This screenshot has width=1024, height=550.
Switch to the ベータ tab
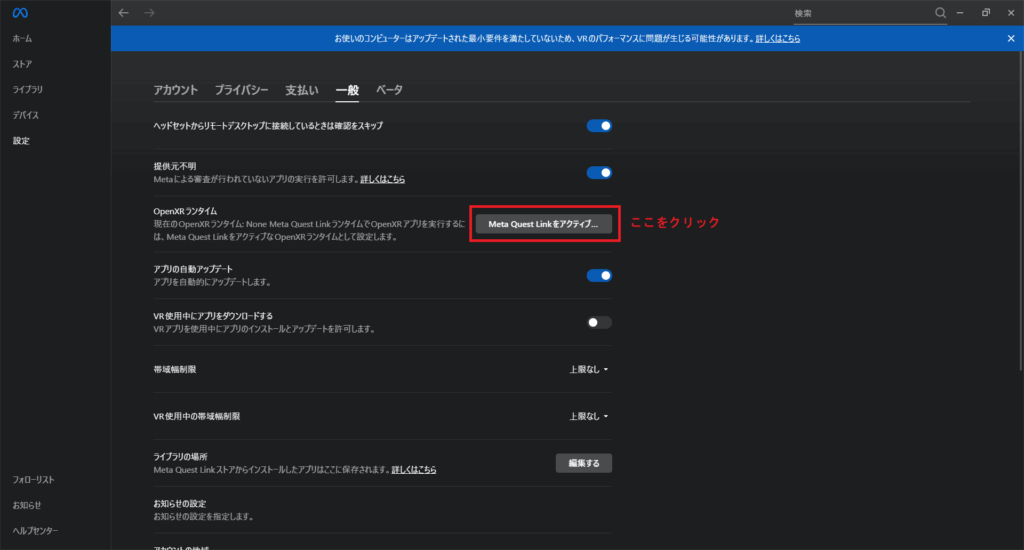389,90
